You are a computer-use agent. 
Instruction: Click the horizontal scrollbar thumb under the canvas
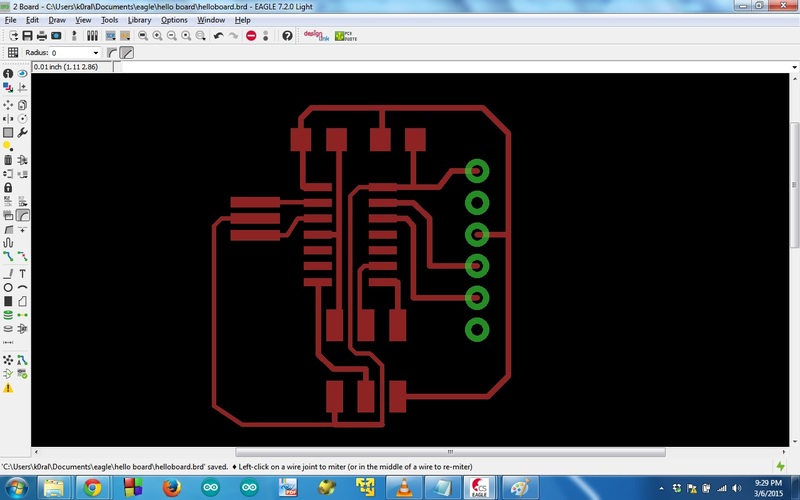pos(451,452)
